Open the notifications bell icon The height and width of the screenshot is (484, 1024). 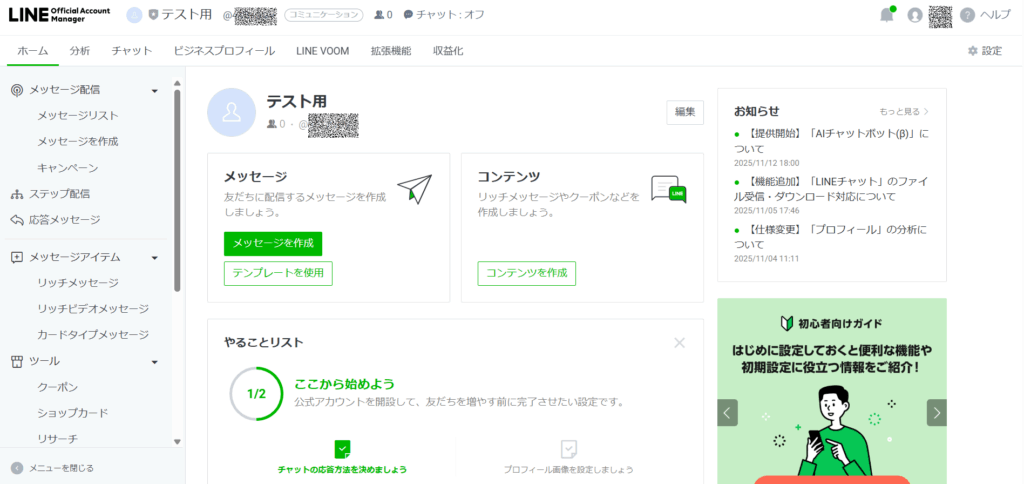(x=886, y=16)
